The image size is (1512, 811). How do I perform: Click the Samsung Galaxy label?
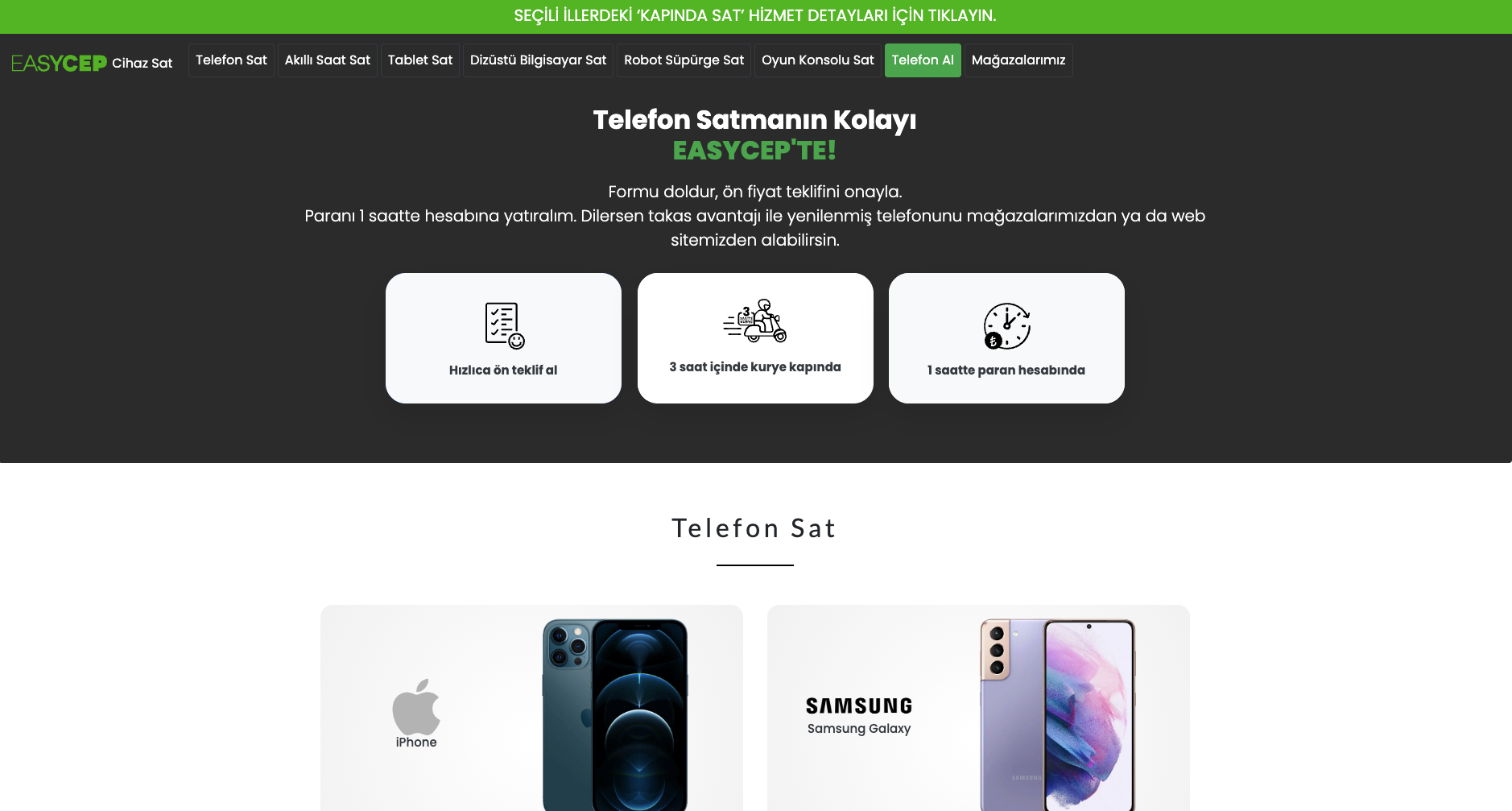pyautogui.click(x=859, y=729)
